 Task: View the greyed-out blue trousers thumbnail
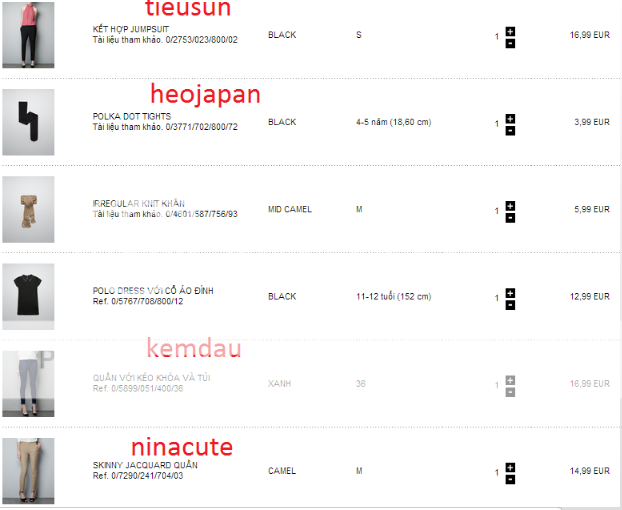28,383
